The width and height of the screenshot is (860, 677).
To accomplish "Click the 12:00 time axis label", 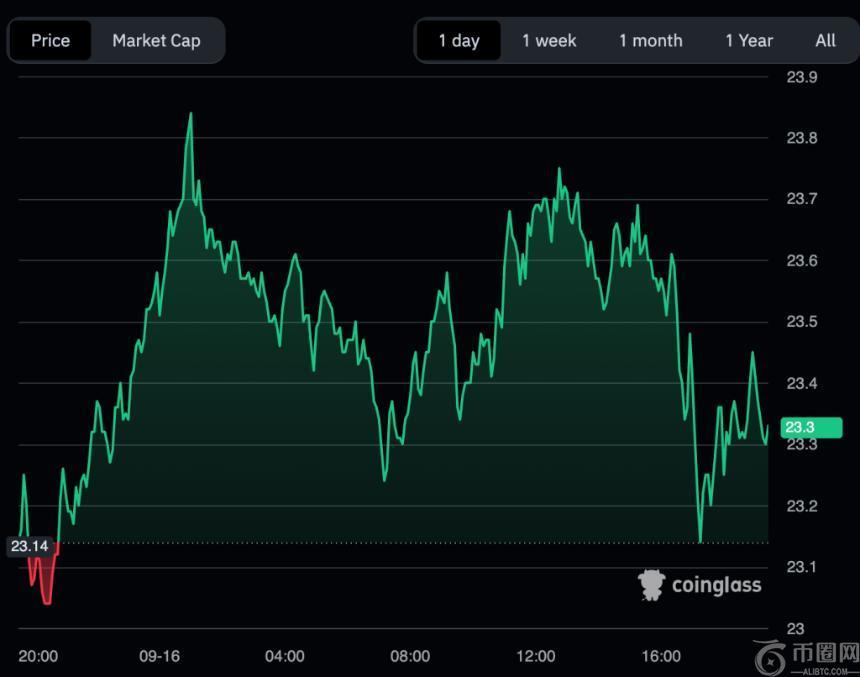I will point(536,656).
